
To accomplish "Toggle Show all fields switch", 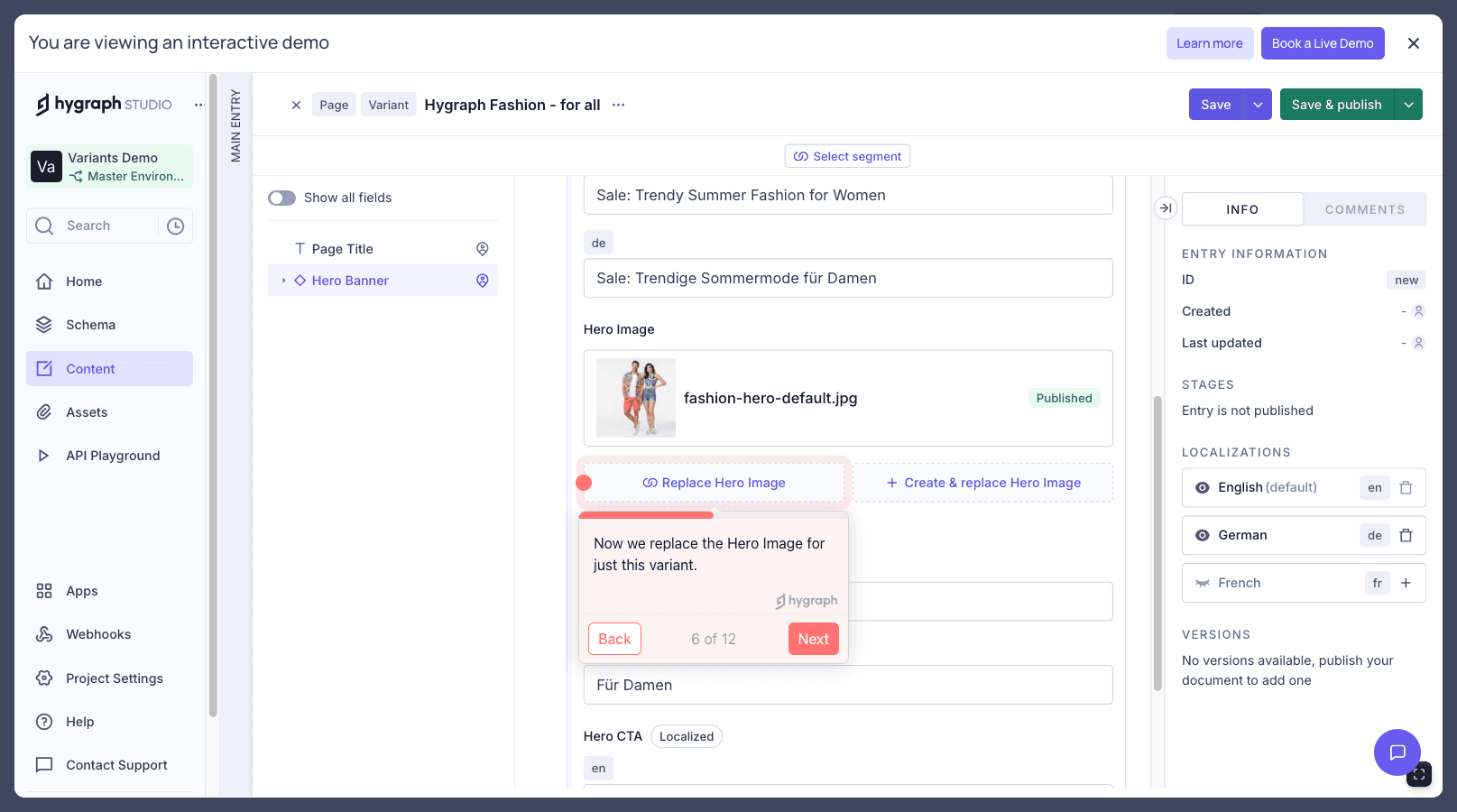I will [x=282, y=198].
